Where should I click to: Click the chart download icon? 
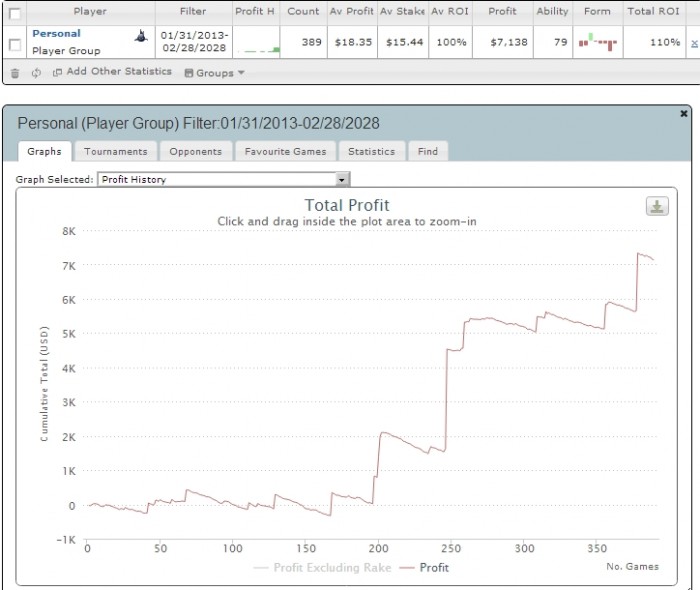[657, 206]
